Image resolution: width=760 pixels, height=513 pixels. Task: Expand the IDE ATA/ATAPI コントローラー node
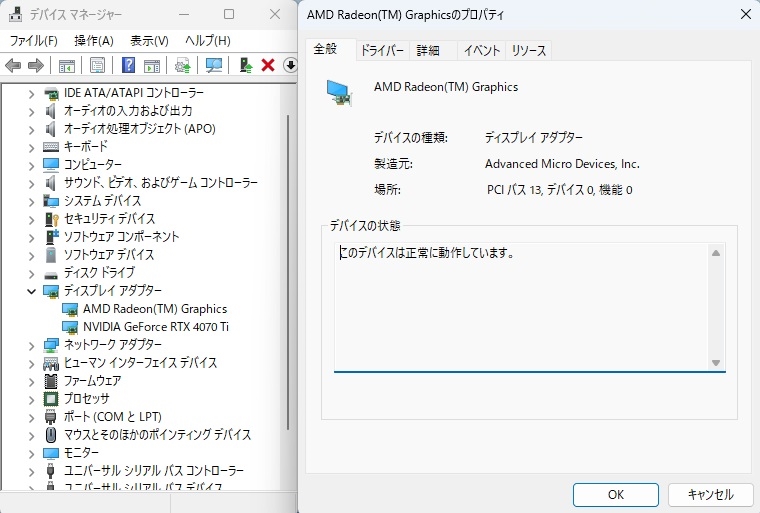tap(32, 94)
